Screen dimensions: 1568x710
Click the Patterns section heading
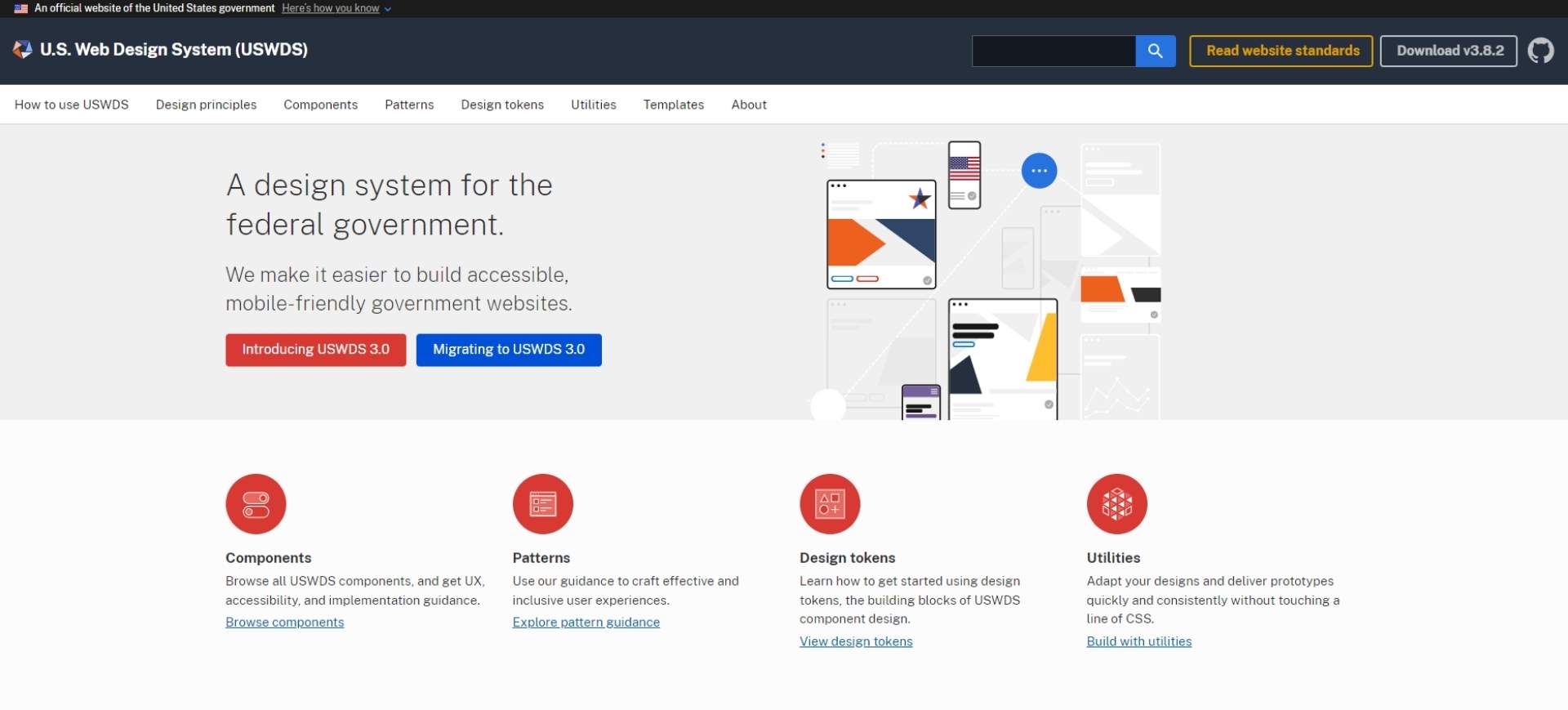(541, 558)
